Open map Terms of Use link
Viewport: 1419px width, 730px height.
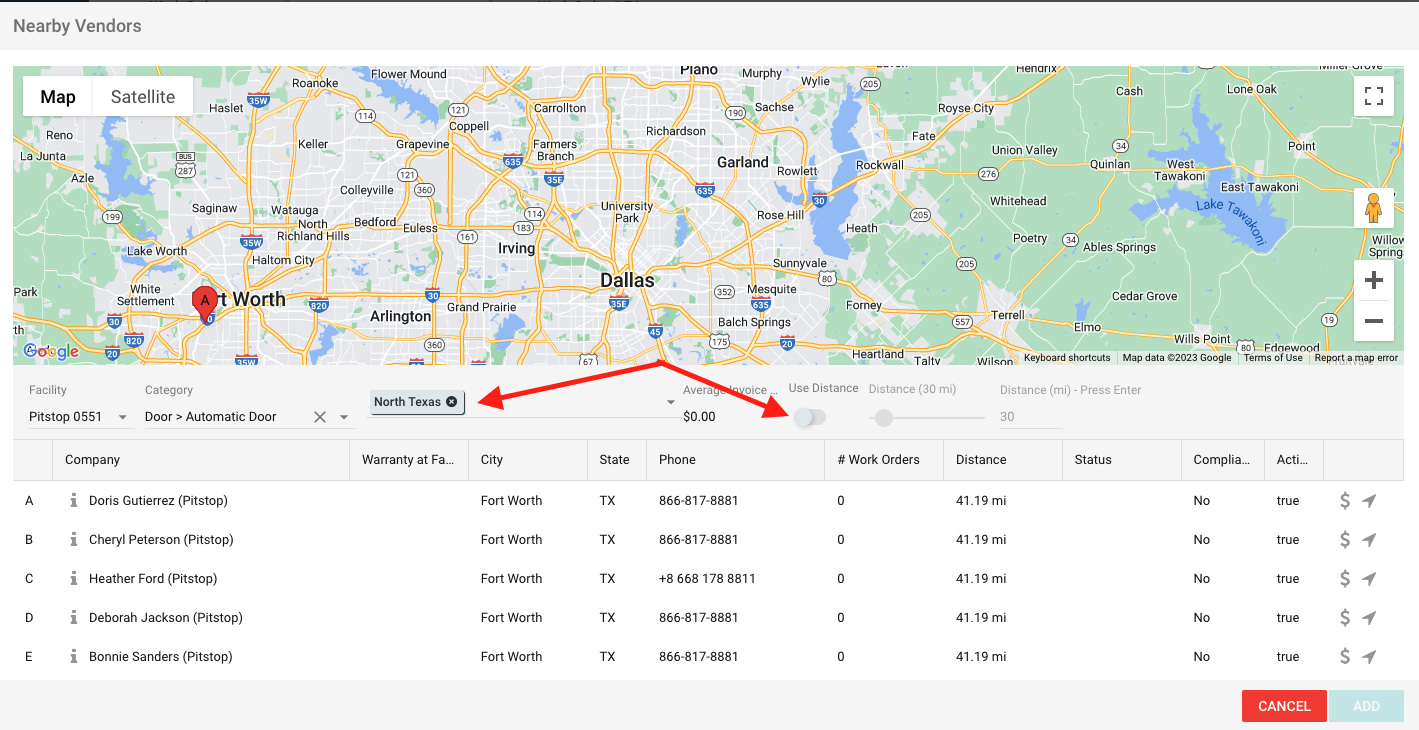[1273, 358]
